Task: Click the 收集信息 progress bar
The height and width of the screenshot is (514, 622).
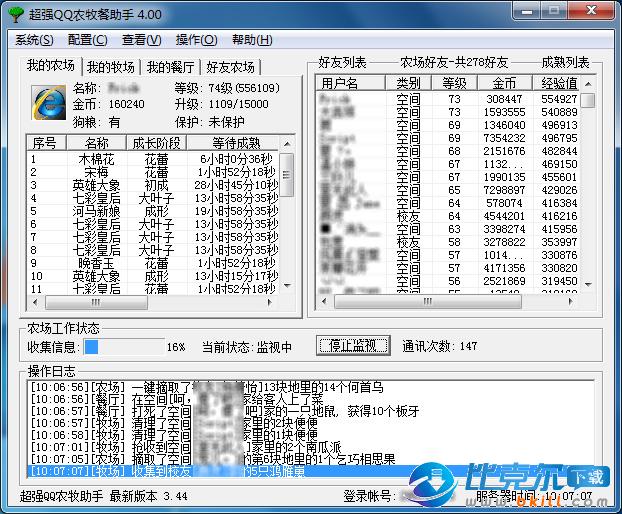Action: click(x=121, y=346)
